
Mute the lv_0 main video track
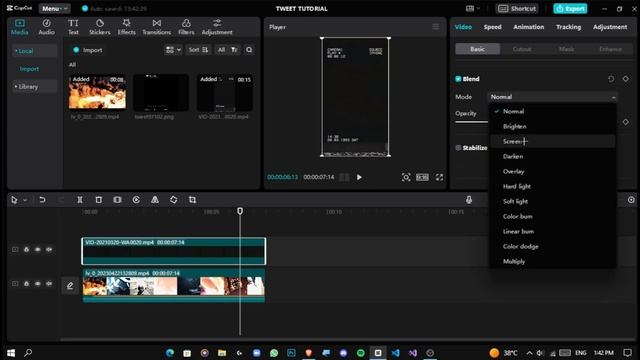(x=49, y=284)
